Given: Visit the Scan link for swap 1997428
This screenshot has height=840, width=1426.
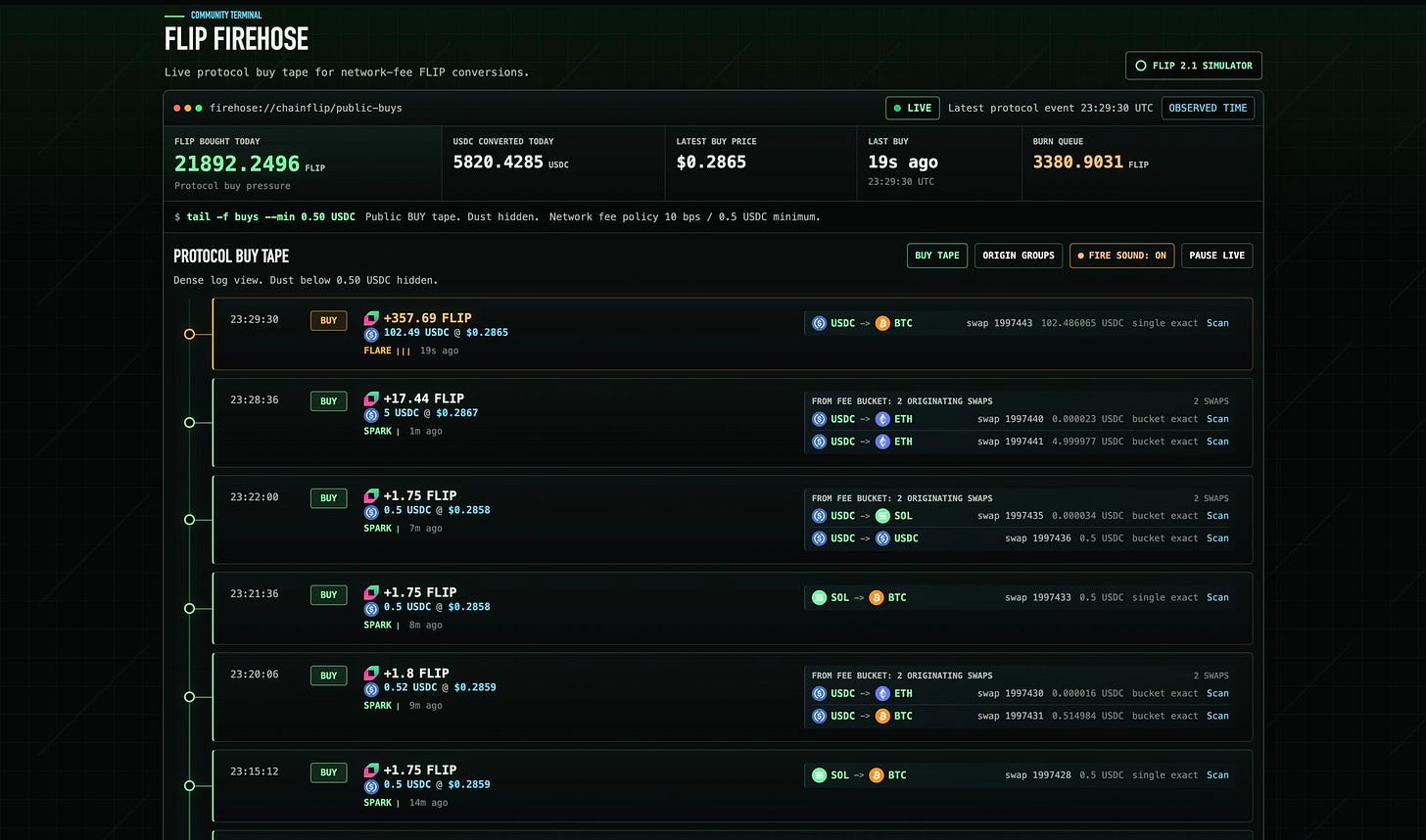Looking at the screenshot, I should pos(1217,775).
